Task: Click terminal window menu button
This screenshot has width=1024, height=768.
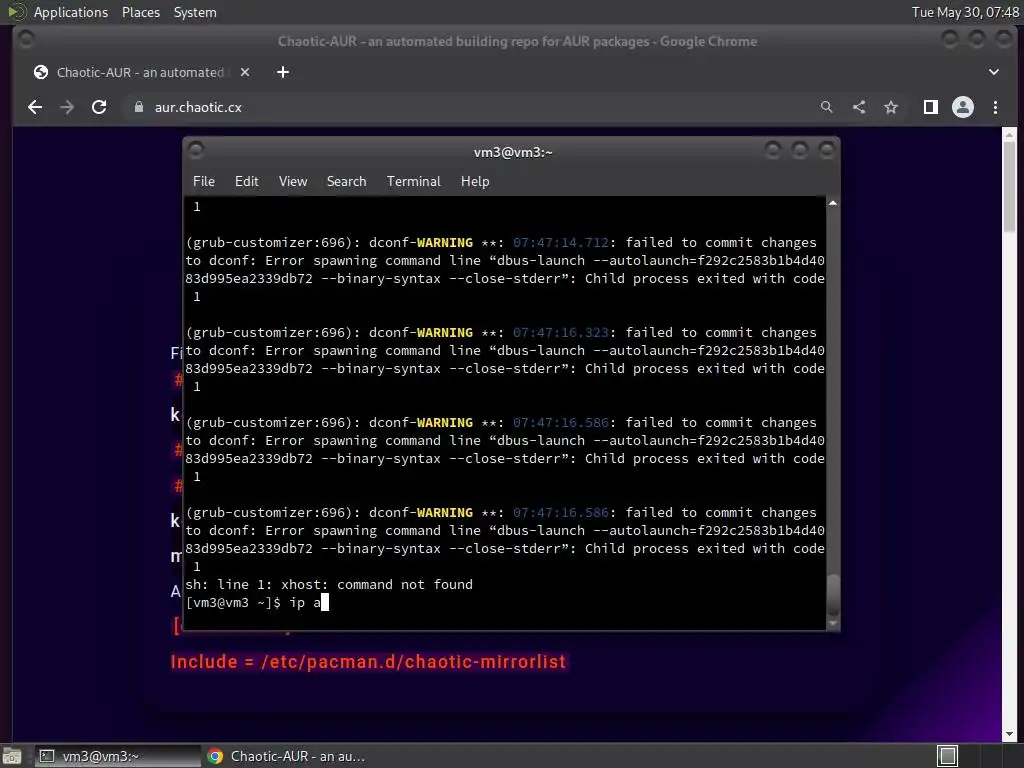Action: click(195, 151)
